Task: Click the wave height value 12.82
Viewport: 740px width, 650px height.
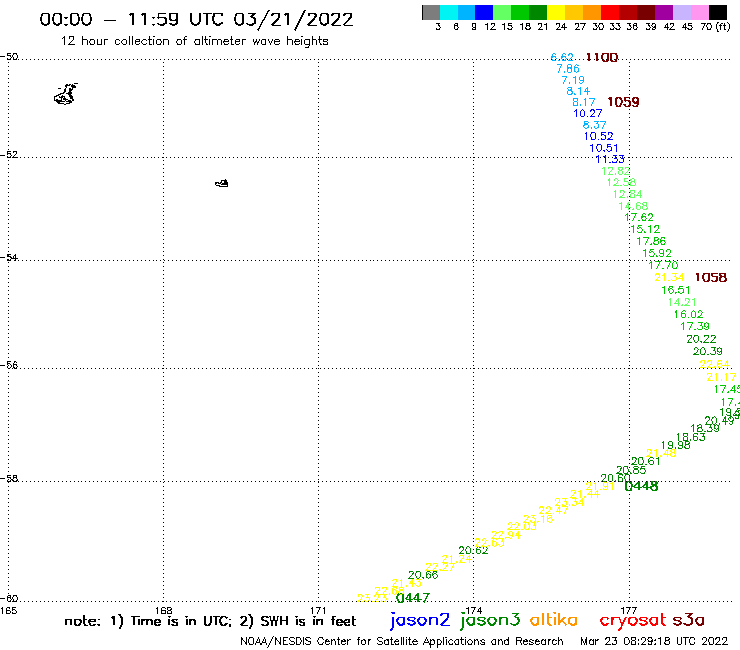Action: [615, 171]
